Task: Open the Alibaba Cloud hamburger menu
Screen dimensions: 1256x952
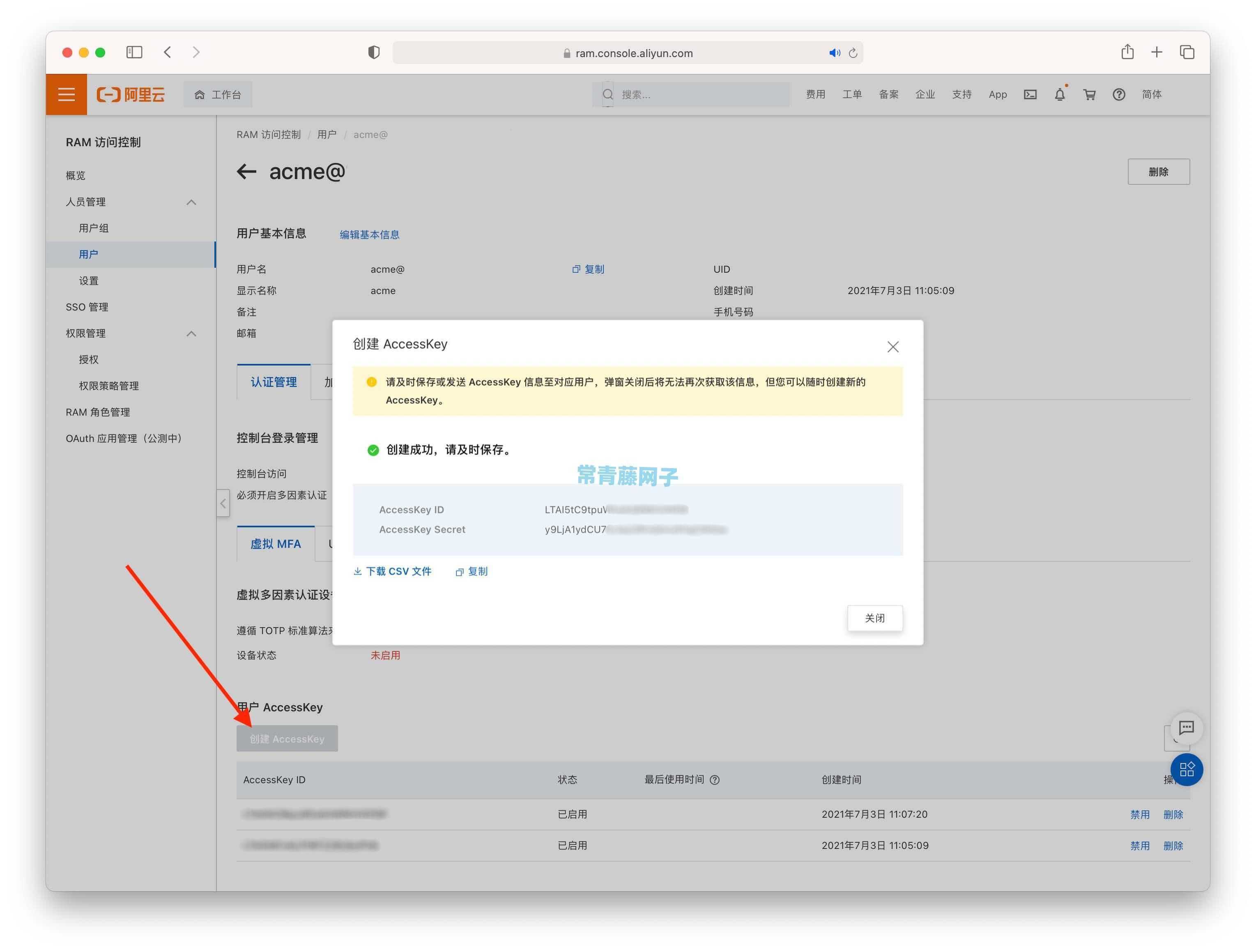Action: coord(67,94)
